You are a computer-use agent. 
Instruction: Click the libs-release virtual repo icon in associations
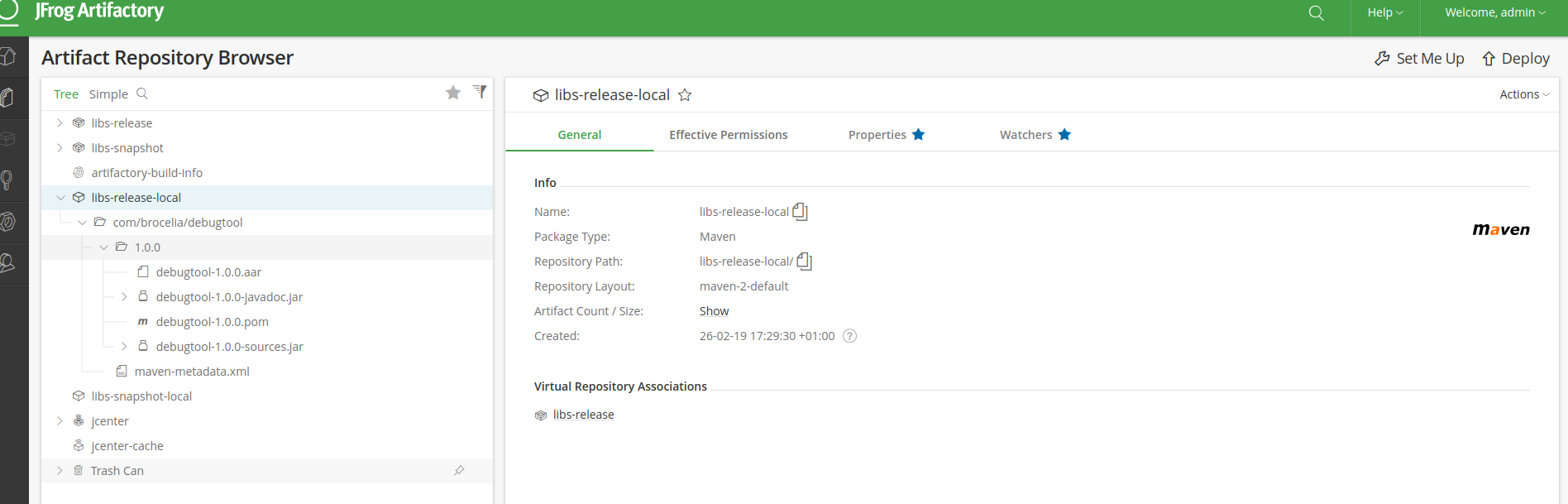[541, 415]
